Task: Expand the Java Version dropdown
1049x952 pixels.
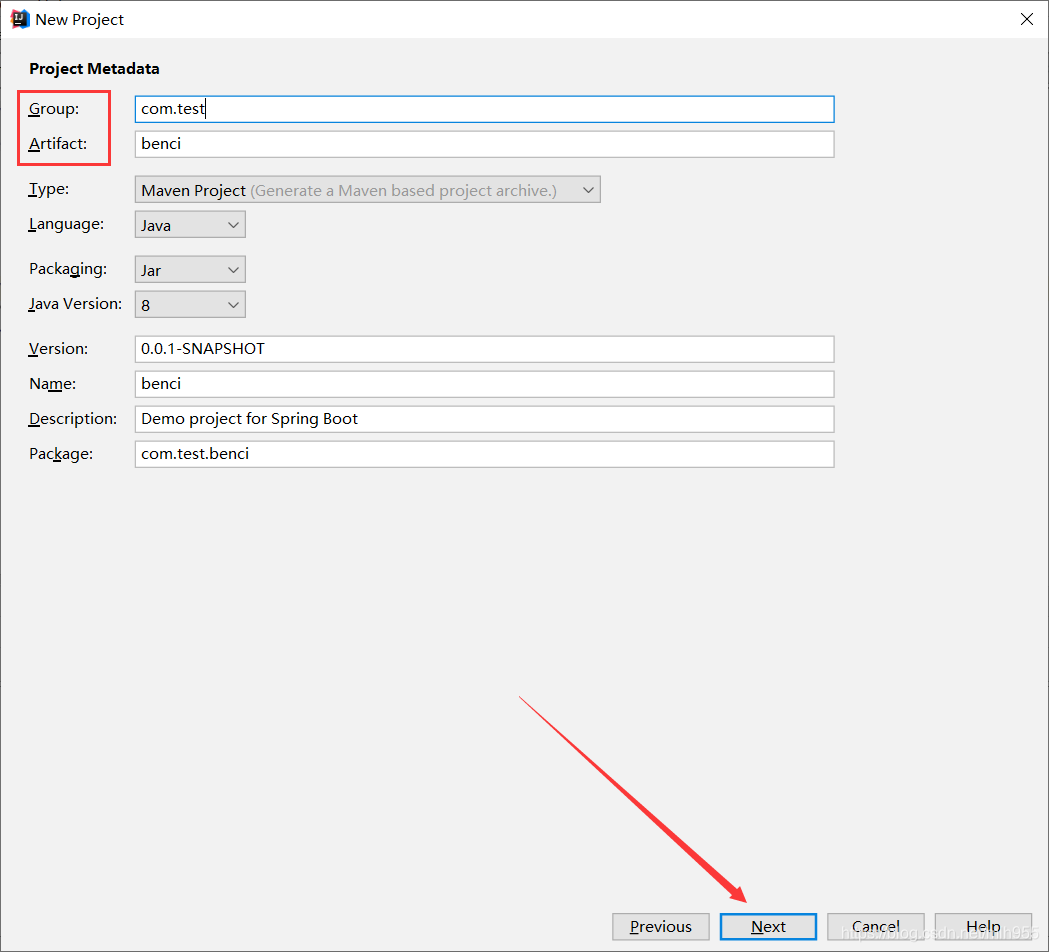Action: [x=190, y=304]
